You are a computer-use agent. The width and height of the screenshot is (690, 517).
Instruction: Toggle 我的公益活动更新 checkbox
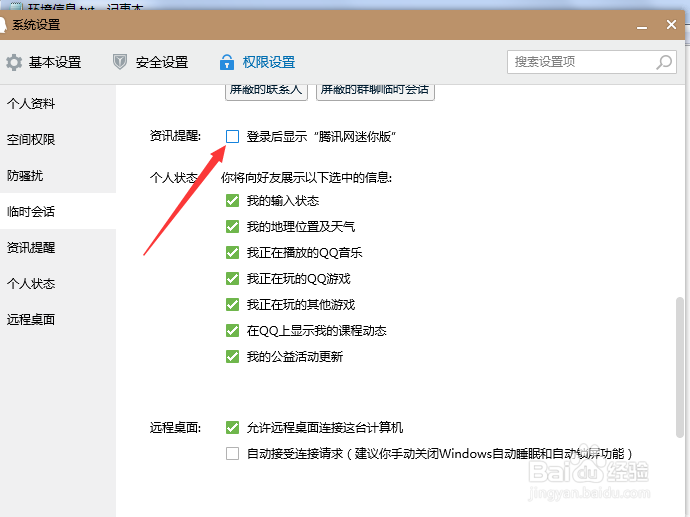[x=232, y=356]
